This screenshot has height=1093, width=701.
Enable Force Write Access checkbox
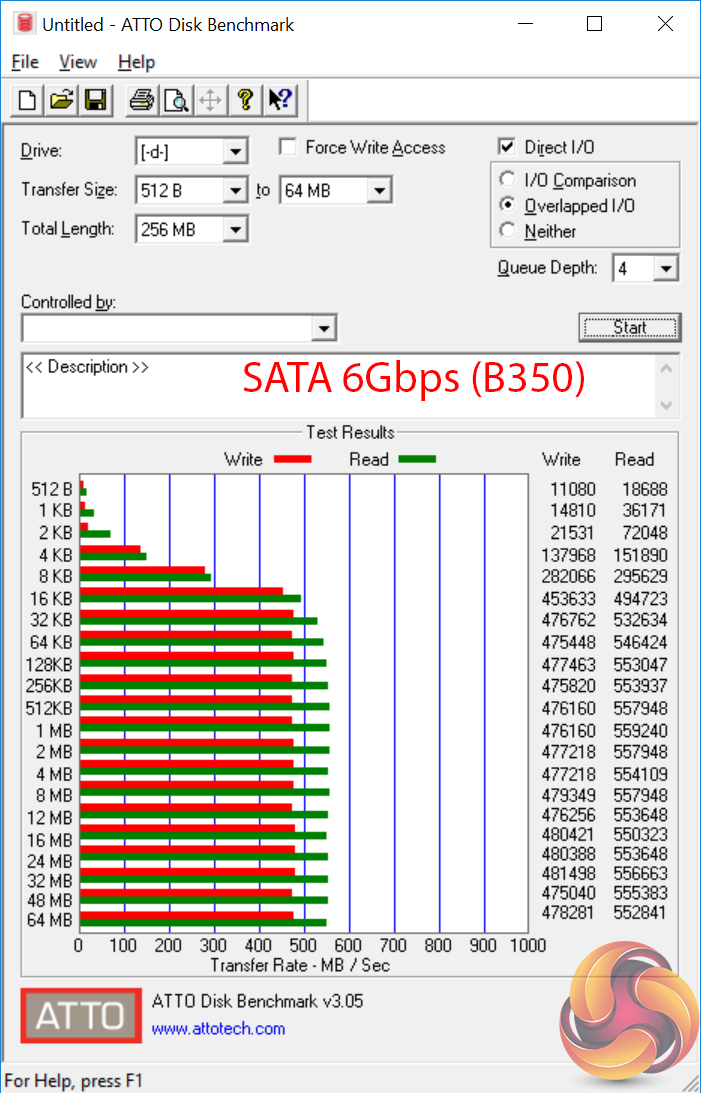(287, 147)
